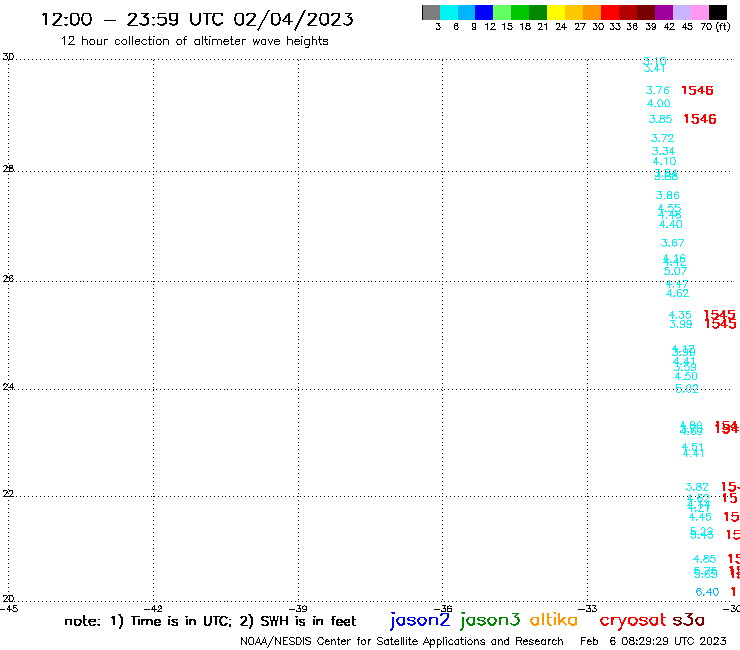Click the lavender swatch in the color scale
Viewport: 740px width, 650px height.
pyautogui.click(x=681, y=12)
